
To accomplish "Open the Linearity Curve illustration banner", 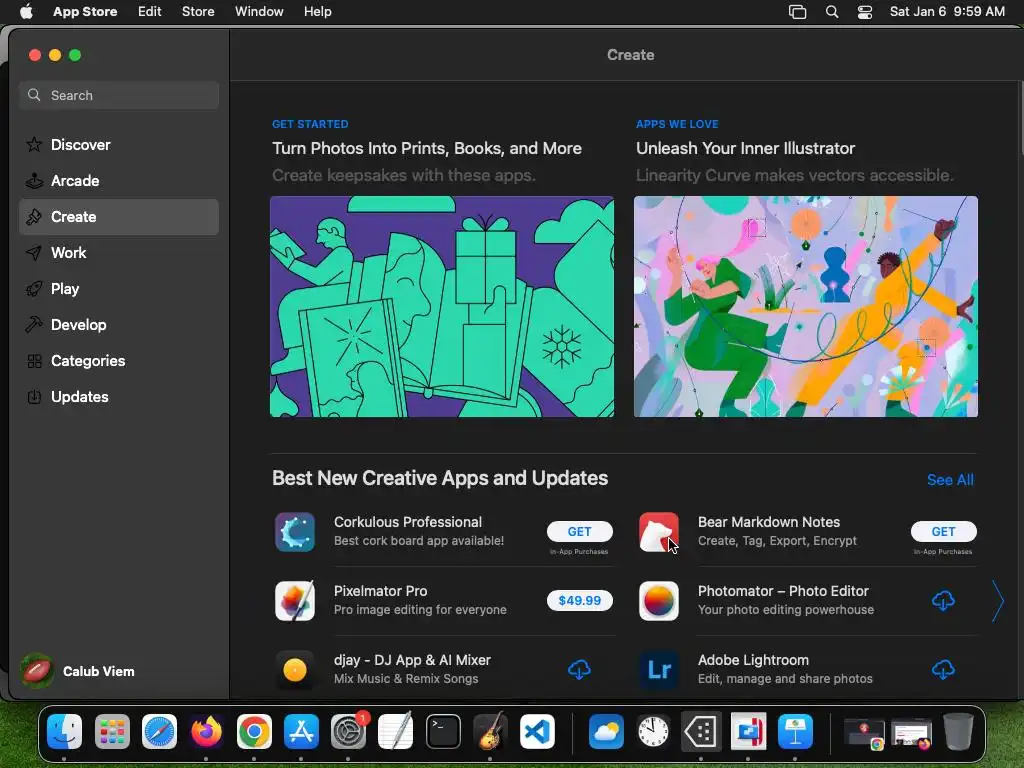I will tap(806, 306).
